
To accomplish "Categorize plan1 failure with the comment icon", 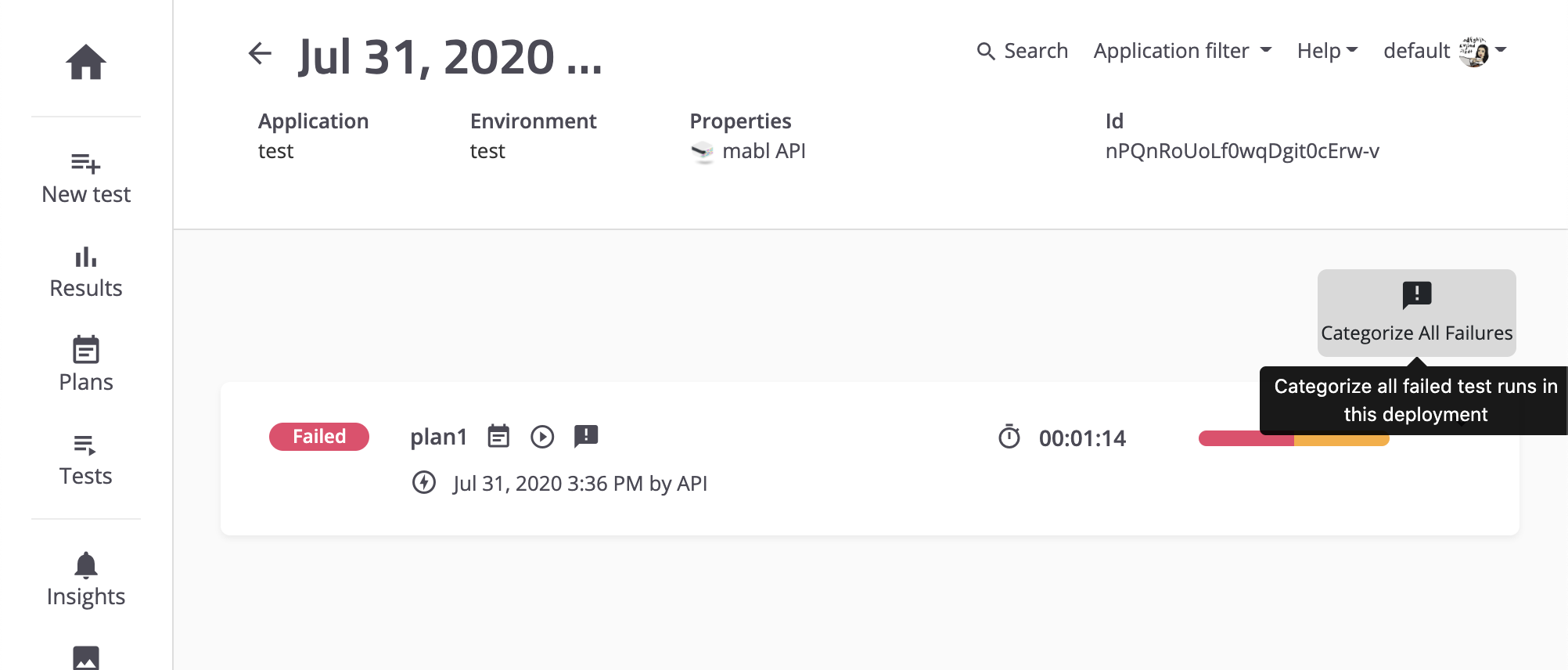I will coord(586,436).
